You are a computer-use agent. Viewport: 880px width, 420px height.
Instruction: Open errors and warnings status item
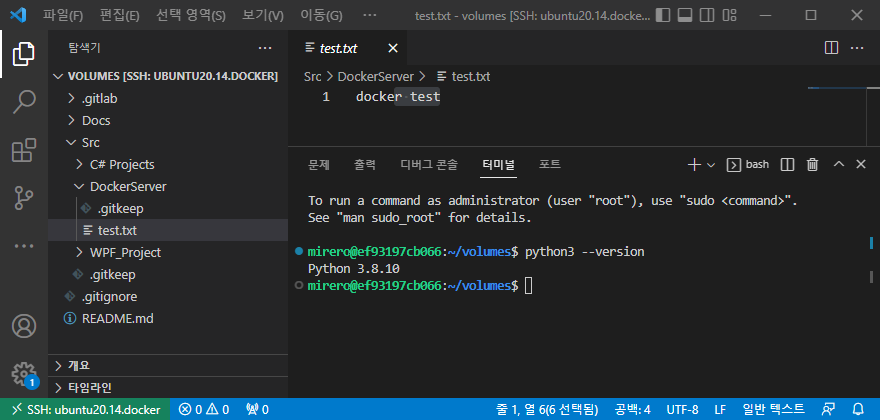pyautogui.click(x=204, y=409)
